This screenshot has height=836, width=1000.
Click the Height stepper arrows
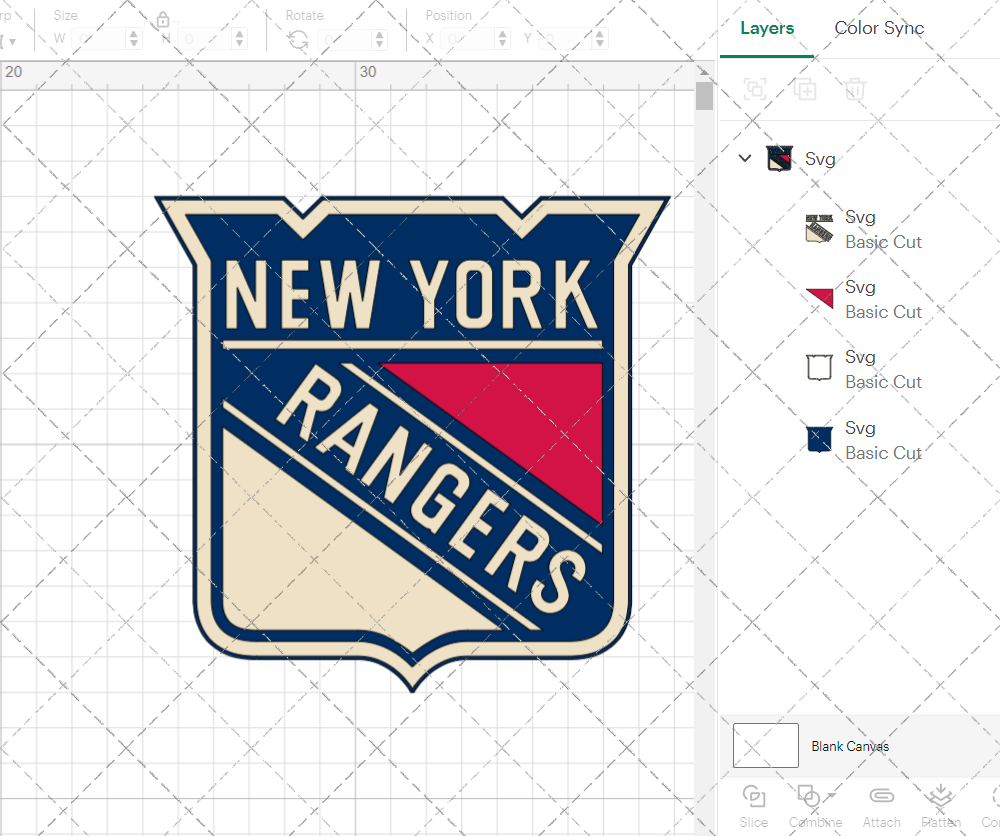click(239, 39)
